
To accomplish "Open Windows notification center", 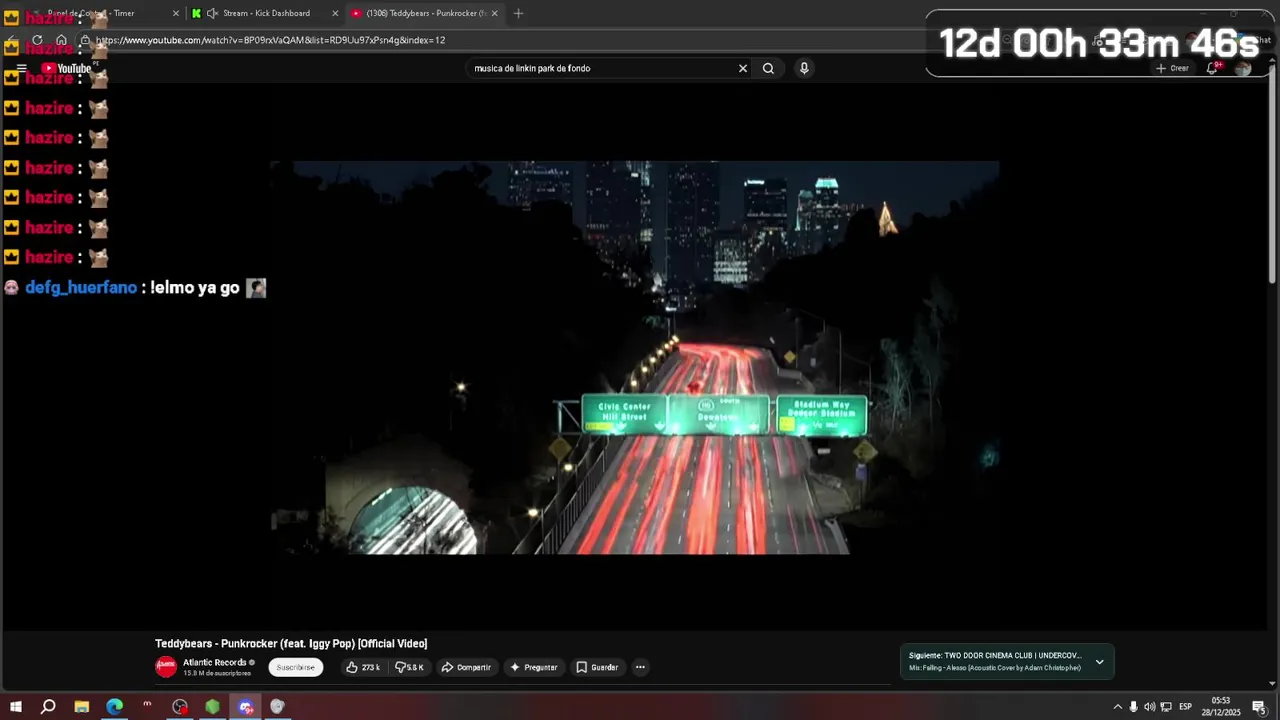I will pos(1259,707).
